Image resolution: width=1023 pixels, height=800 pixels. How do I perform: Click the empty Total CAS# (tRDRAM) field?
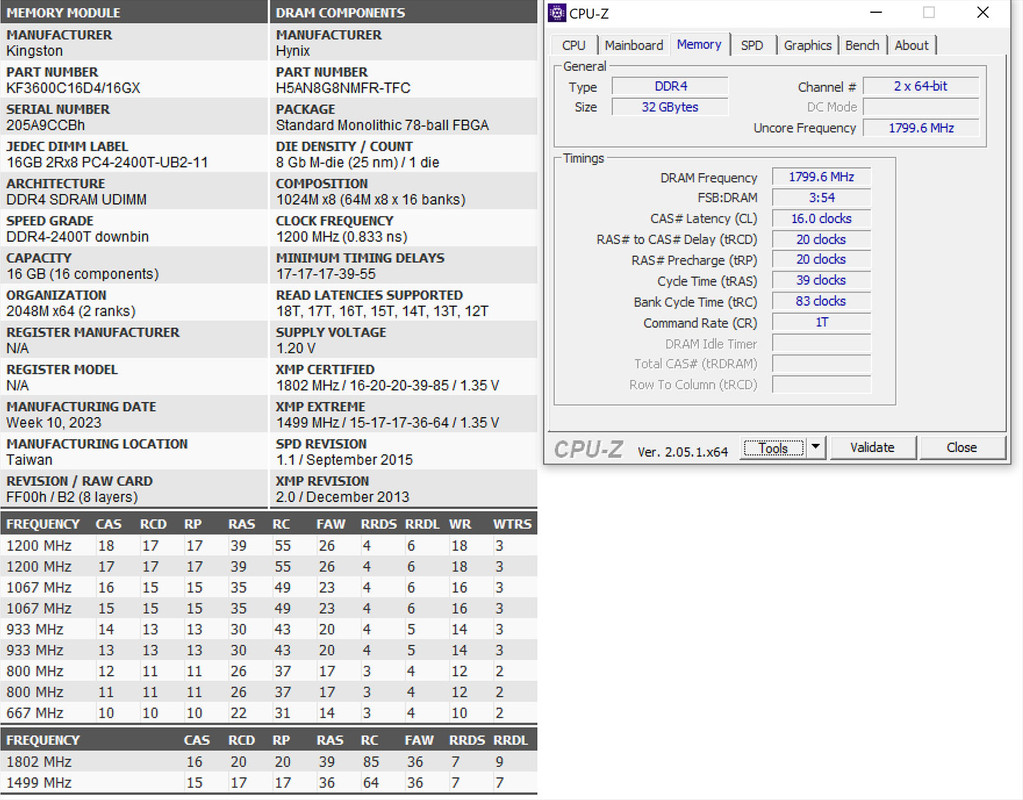[x=821, y=363]
